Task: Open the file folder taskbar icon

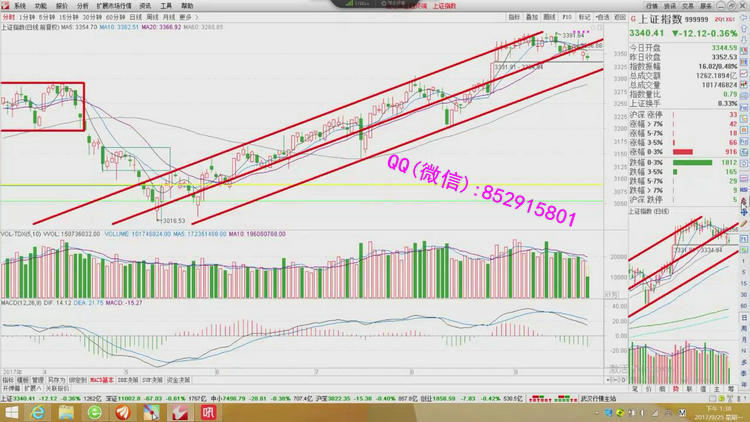Action: 65,410
